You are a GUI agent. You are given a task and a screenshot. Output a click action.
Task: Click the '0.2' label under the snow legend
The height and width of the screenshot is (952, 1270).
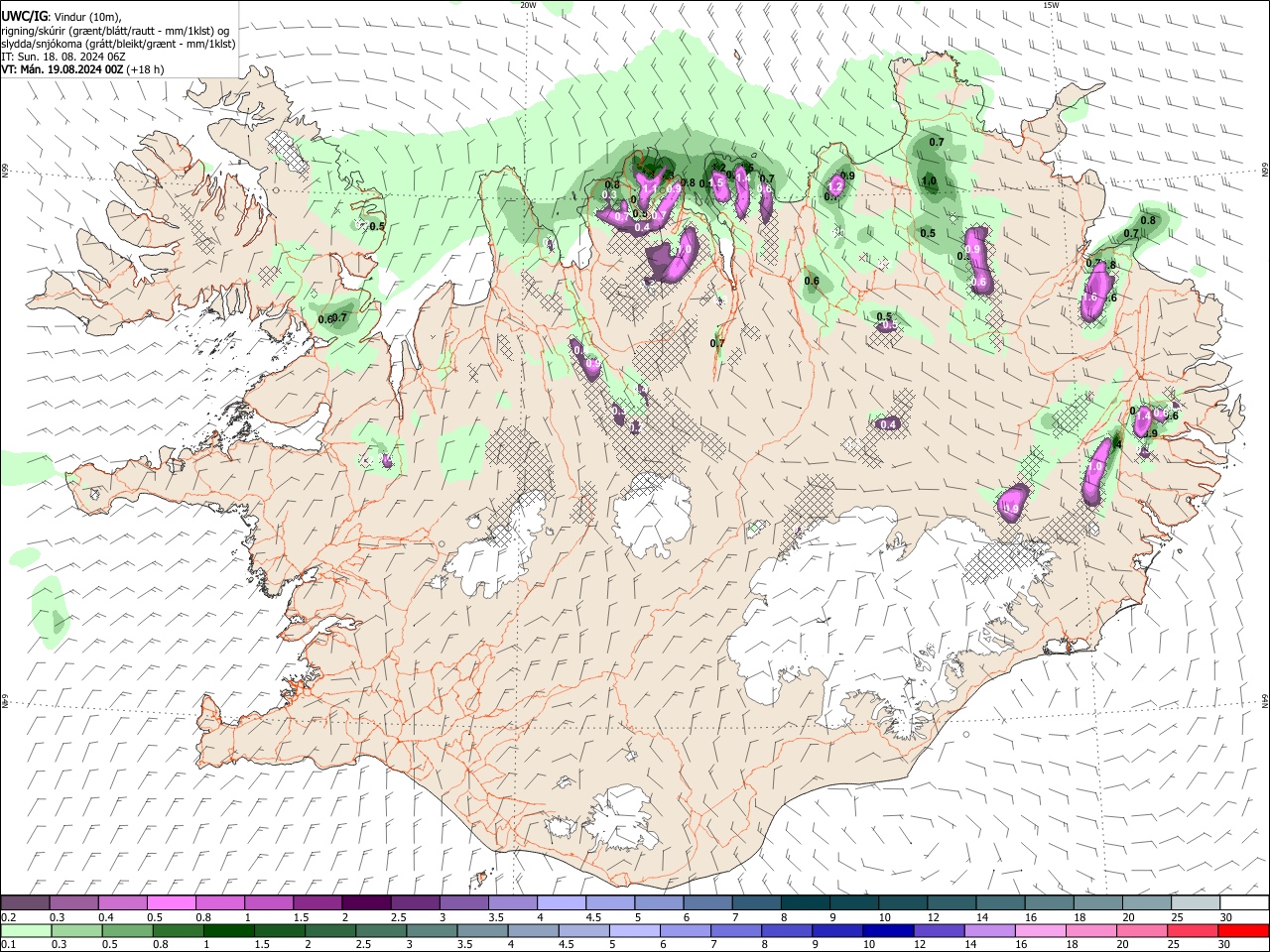click(8, 917)
